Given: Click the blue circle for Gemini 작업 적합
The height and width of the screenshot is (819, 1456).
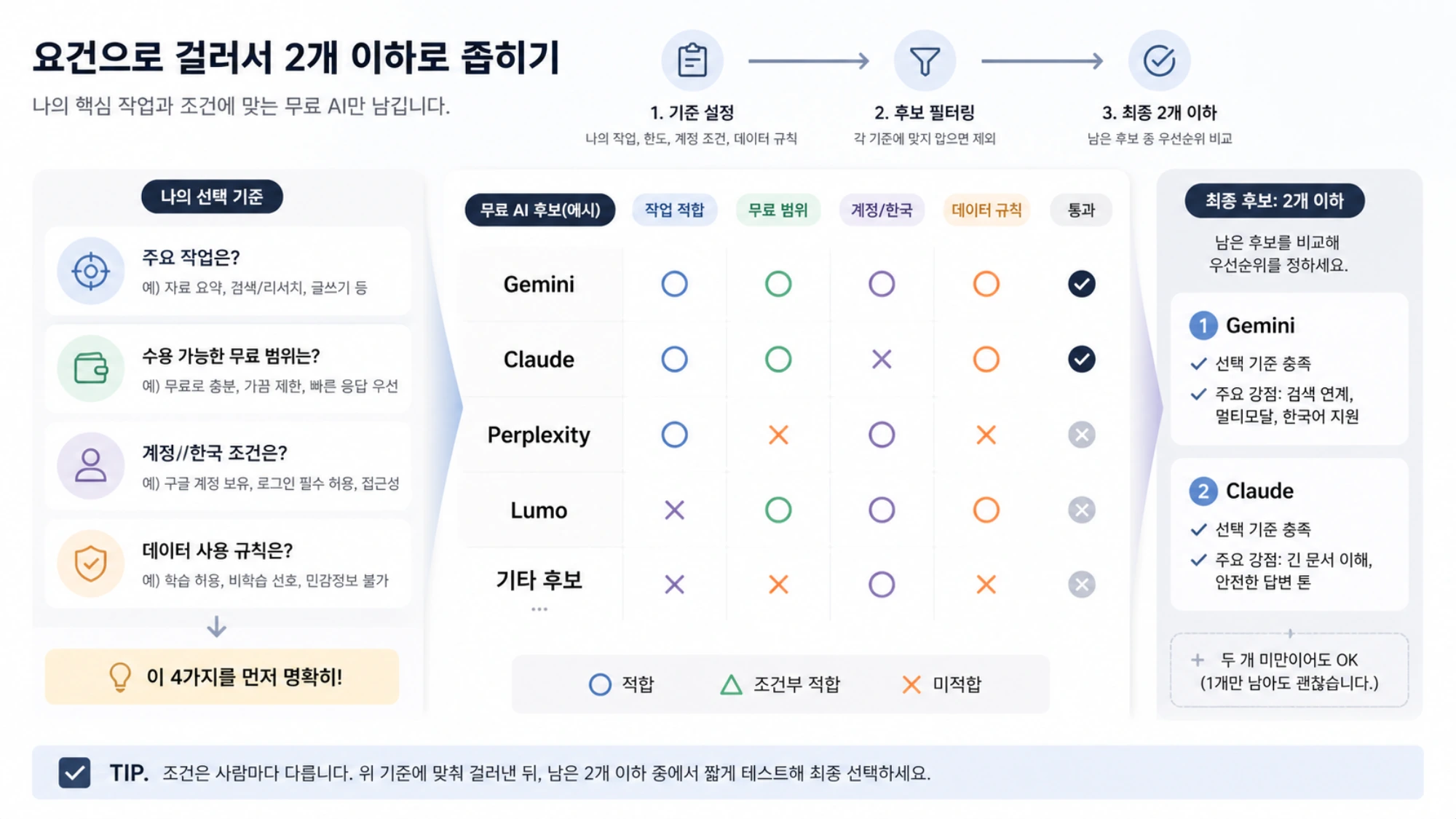Looking at the screenshot, I should [674, 284].
